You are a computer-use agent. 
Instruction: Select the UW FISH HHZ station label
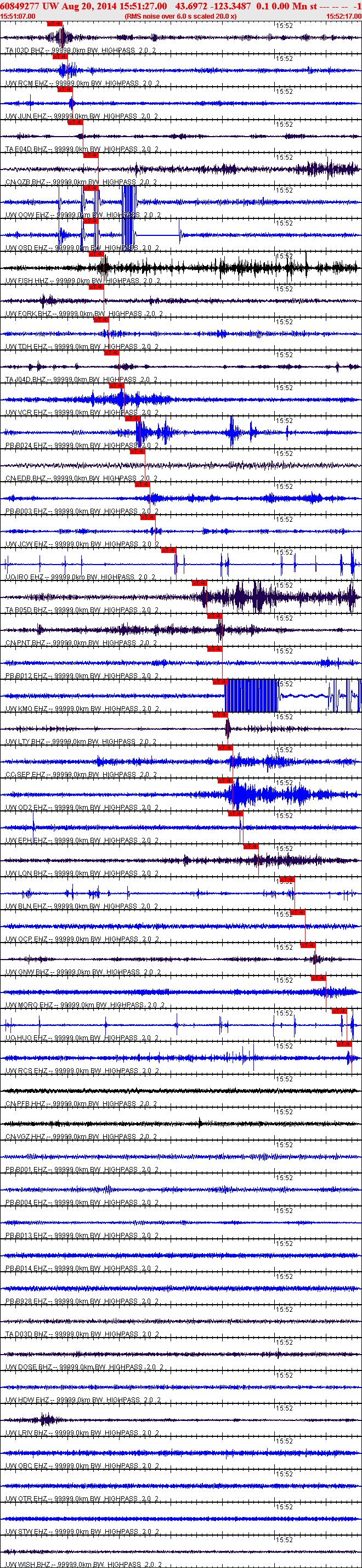[x=83, y=280]
